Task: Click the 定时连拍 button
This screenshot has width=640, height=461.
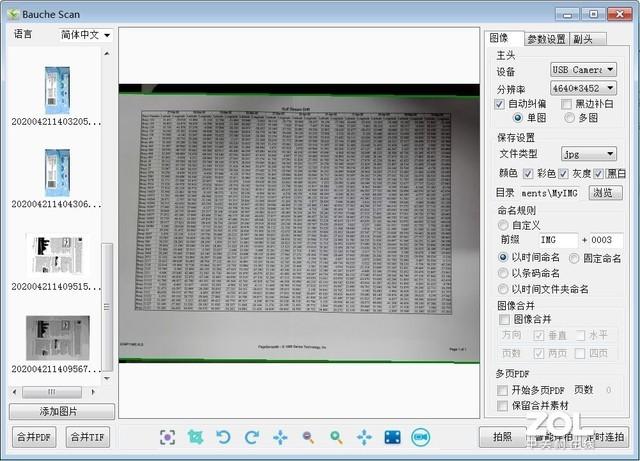Action: [607, 437]
